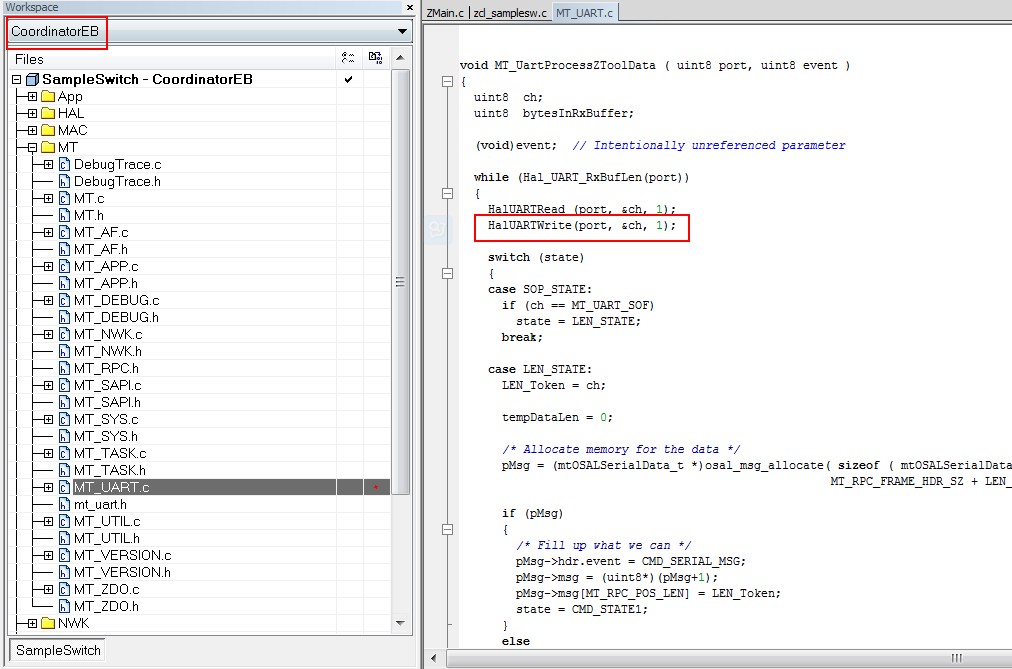This screenshot has height=669, width=1012.
Task: Click the mt_uart.h header icon
Action: tap(64, 504)
